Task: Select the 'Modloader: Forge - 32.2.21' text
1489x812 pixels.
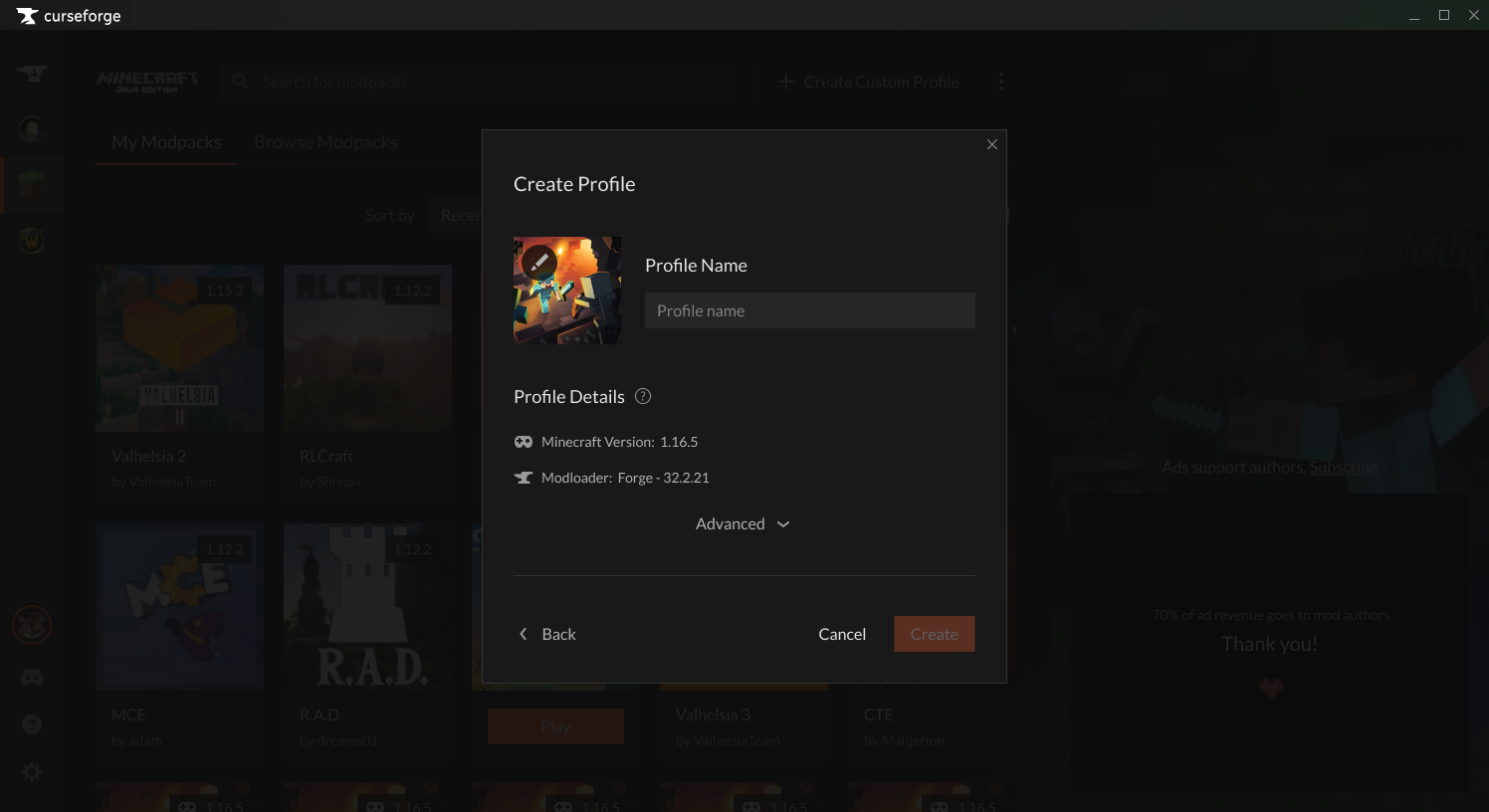Action: pyautogui.click(x=625, y=478)
